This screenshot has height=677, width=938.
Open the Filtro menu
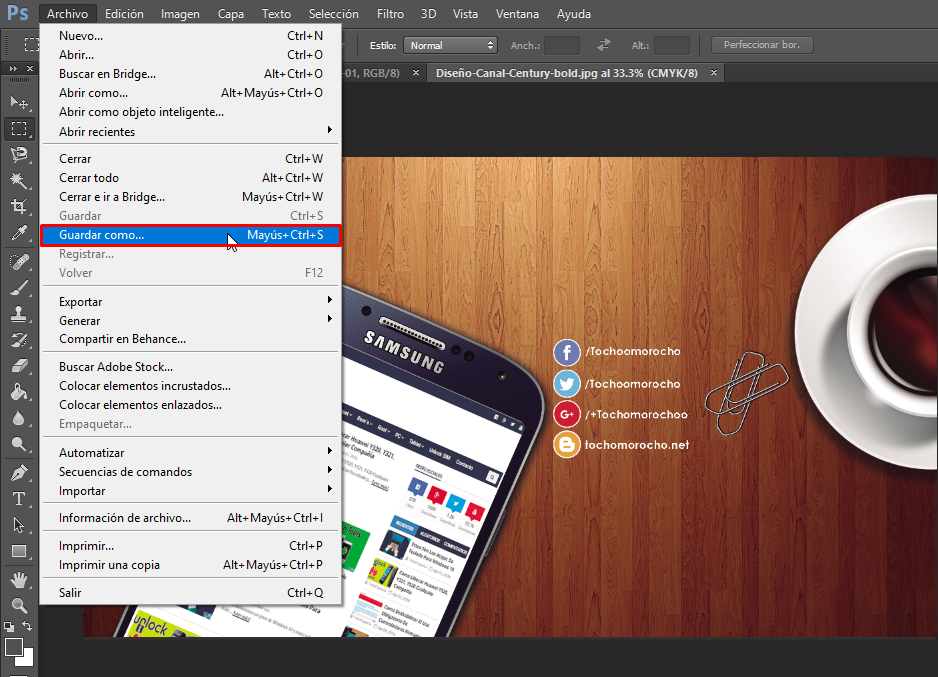390,14
